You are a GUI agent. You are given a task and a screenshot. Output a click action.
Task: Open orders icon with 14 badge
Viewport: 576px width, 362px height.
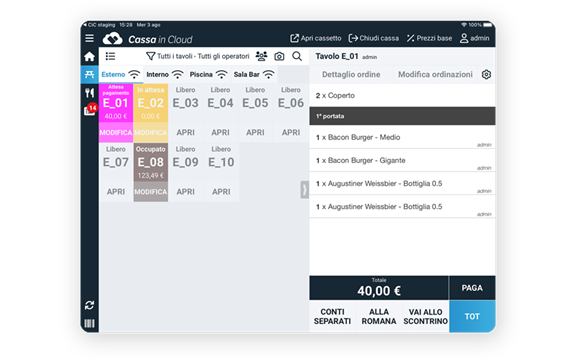click(x=90, y=110)
